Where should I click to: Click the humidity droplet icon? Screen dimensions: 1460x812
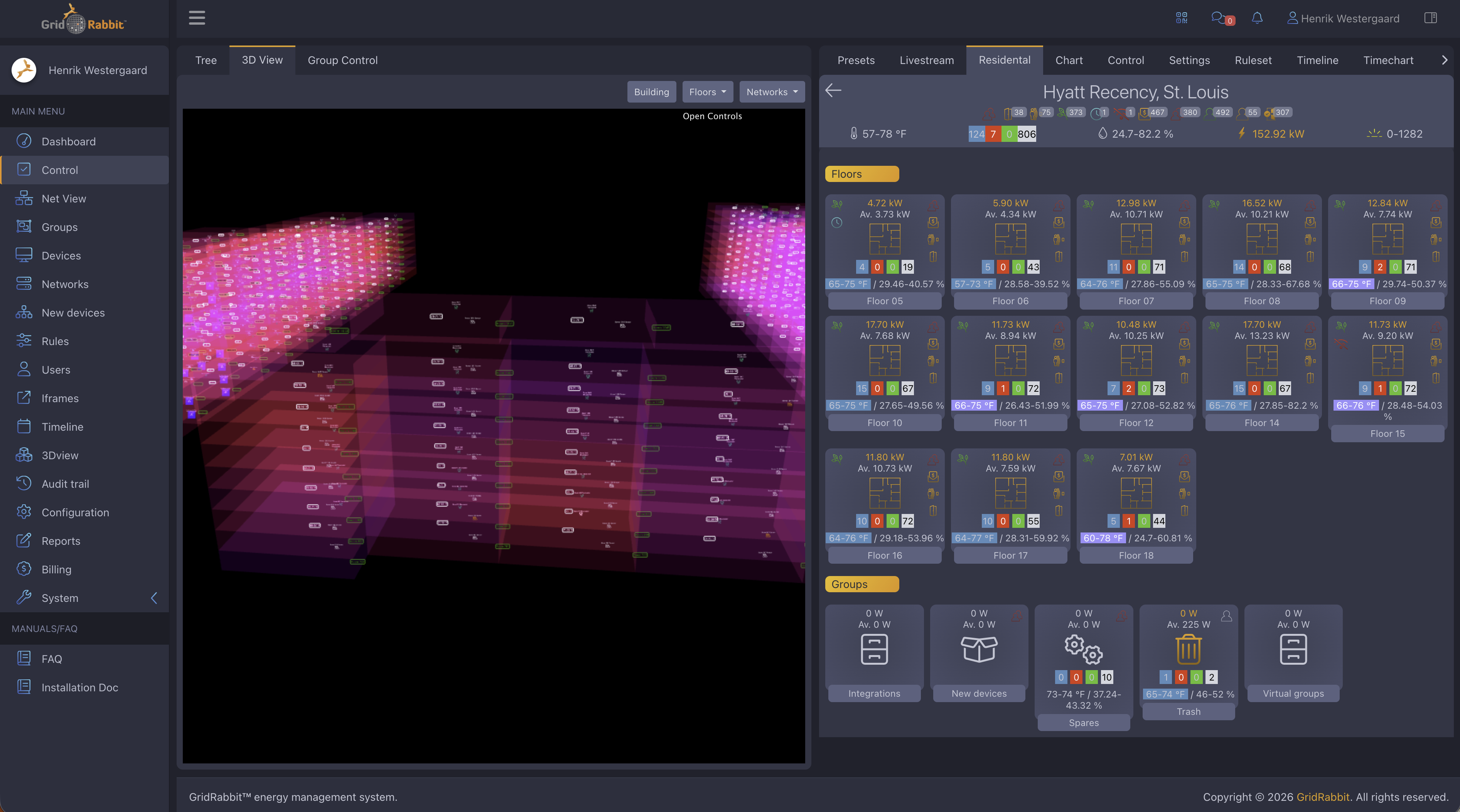click(x=1103, y=133)
